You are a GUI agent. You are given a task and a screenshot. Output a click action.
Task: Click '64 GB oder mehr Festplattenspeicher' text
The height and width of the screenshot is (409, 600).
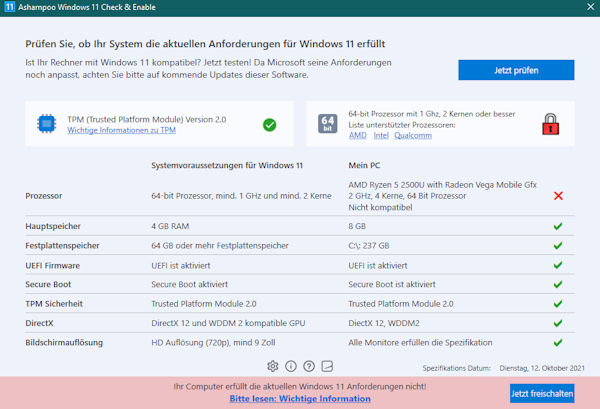(x=220, y=246)
